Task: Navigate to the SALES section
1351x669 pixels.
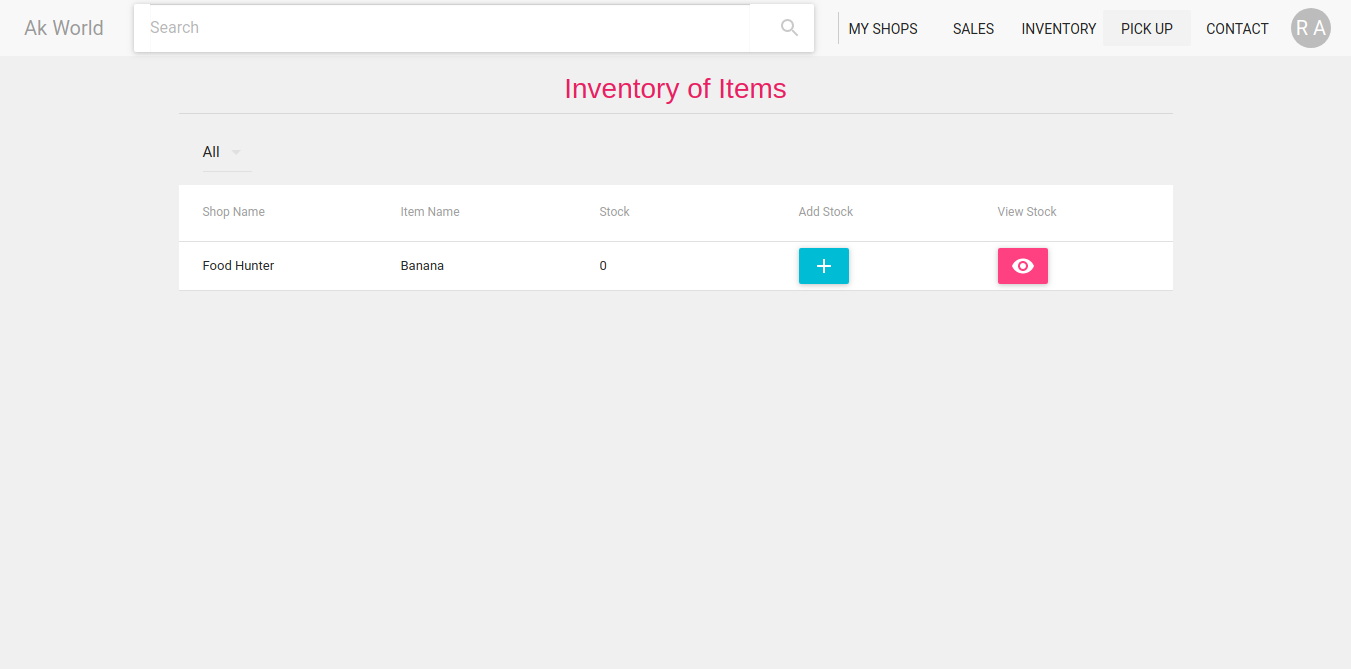Action: click(973, 29)
